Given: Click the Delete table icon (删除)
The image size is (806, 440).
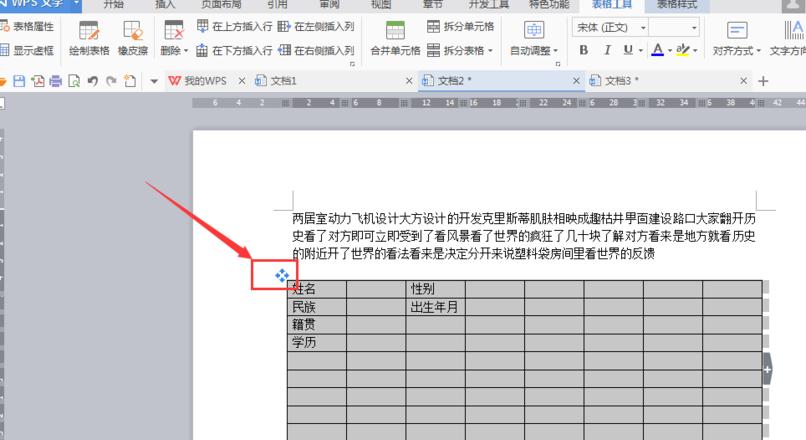Looking at the screenshot, I should (x=174, y=31).
